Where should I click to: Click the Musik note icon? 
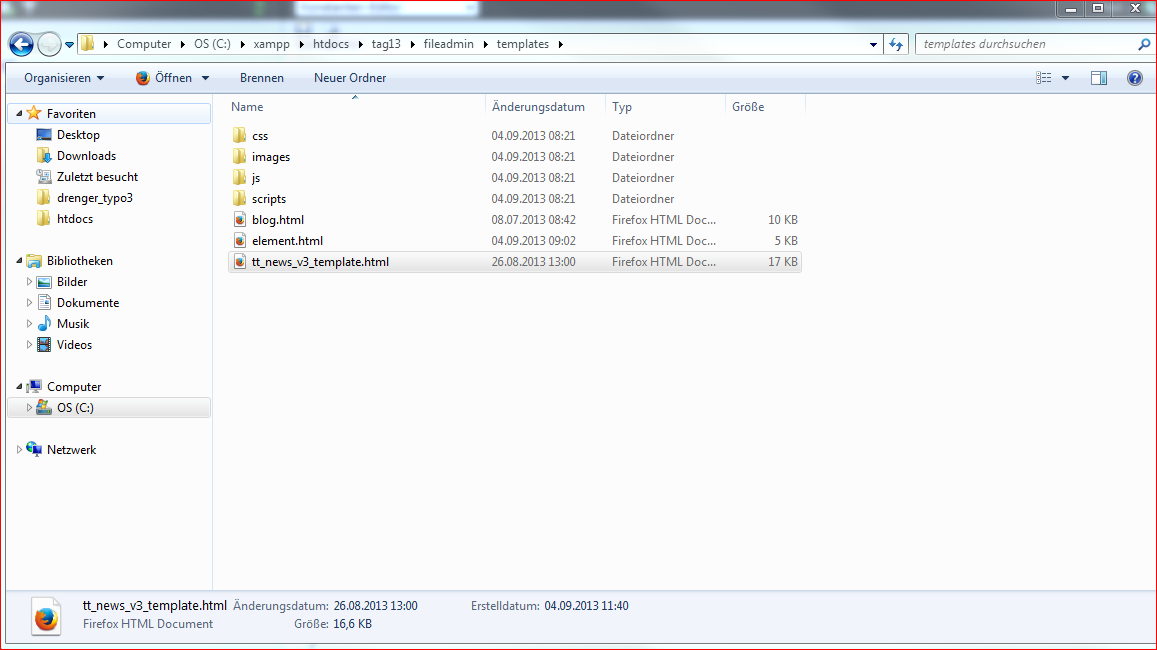click(x=44, y=324)
